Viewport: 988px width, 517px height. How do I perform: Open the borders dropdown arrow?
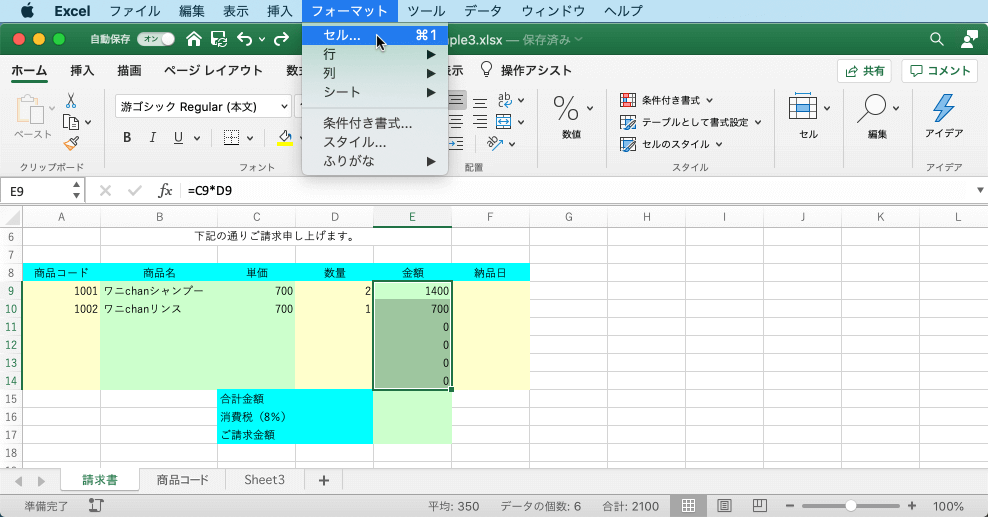click(250, 138)
